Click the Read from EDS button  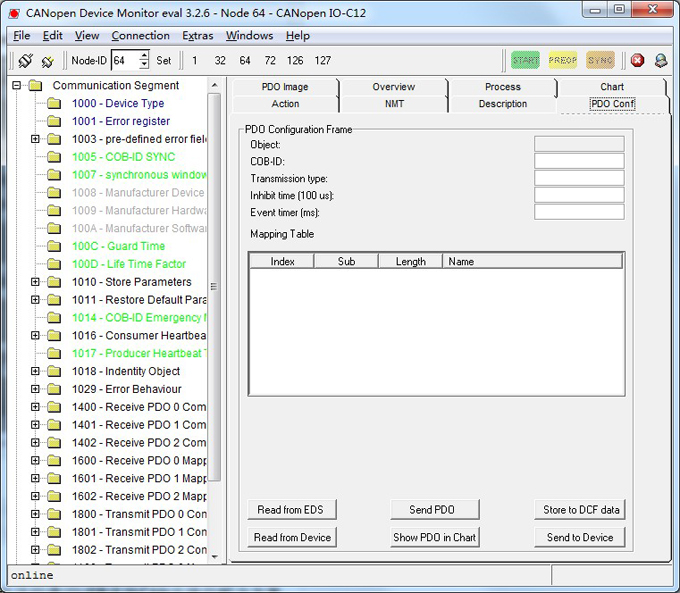click(x=291, y=510)
